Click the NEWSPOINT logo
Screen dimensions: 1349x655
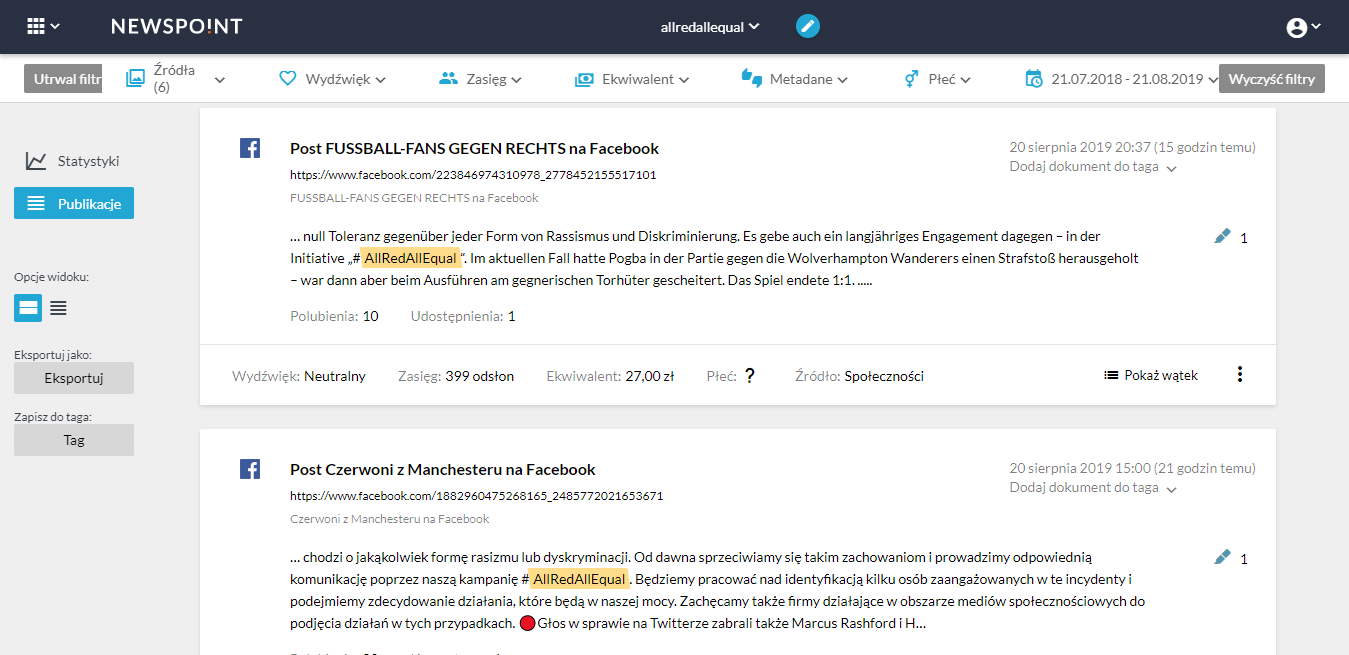(x=176, y=26)
